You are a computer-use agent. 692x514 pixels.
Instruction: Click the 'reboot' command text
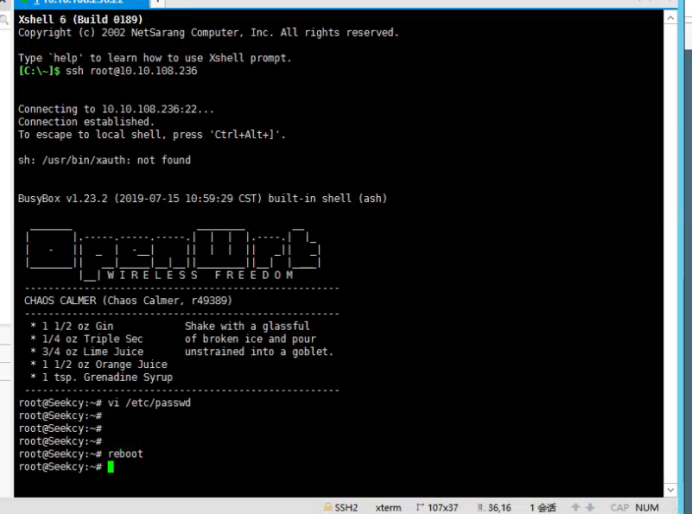coord(125,454)
